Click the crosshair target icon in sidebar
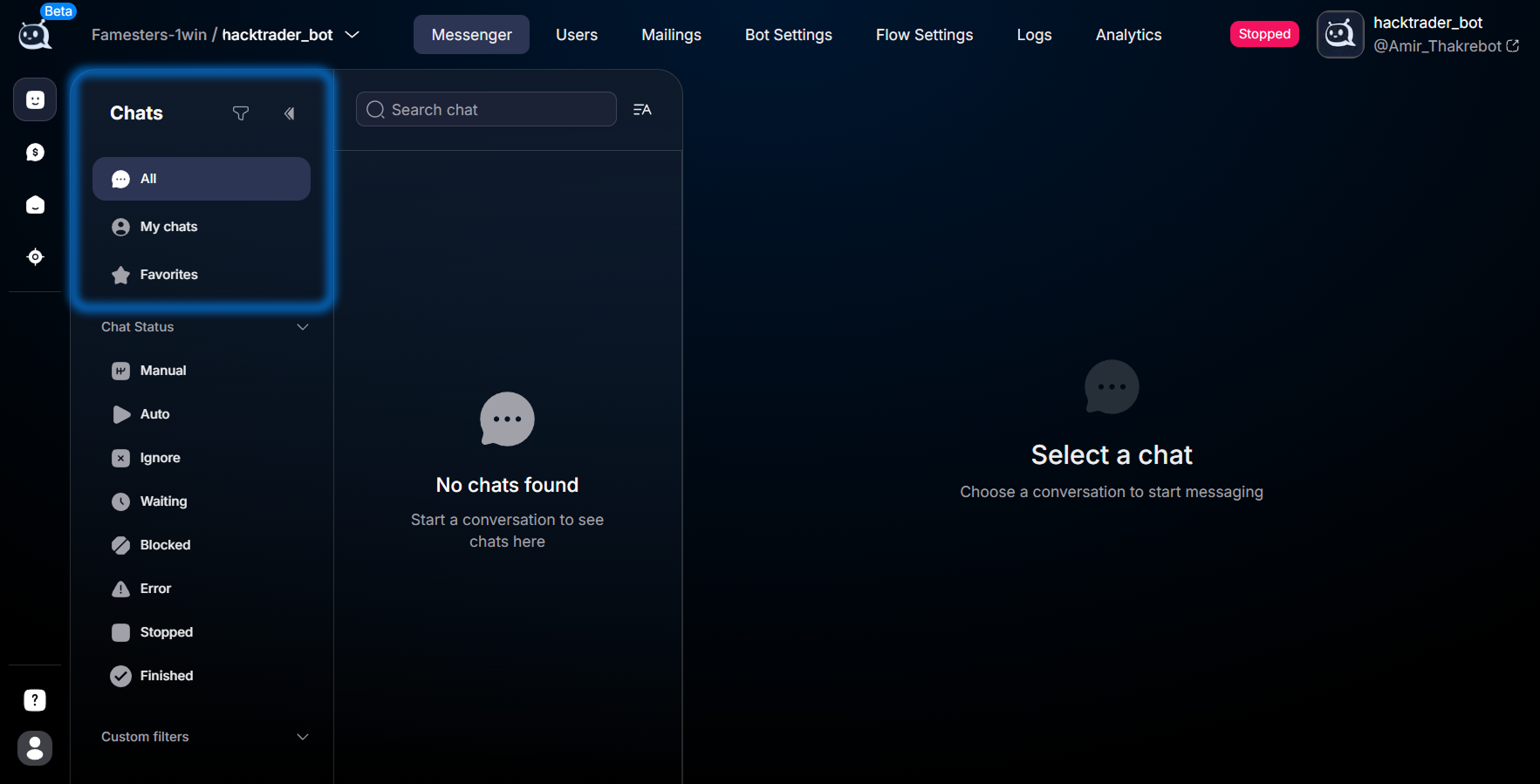The height and width of the screenshot is (784, 1540). (35, 256)
